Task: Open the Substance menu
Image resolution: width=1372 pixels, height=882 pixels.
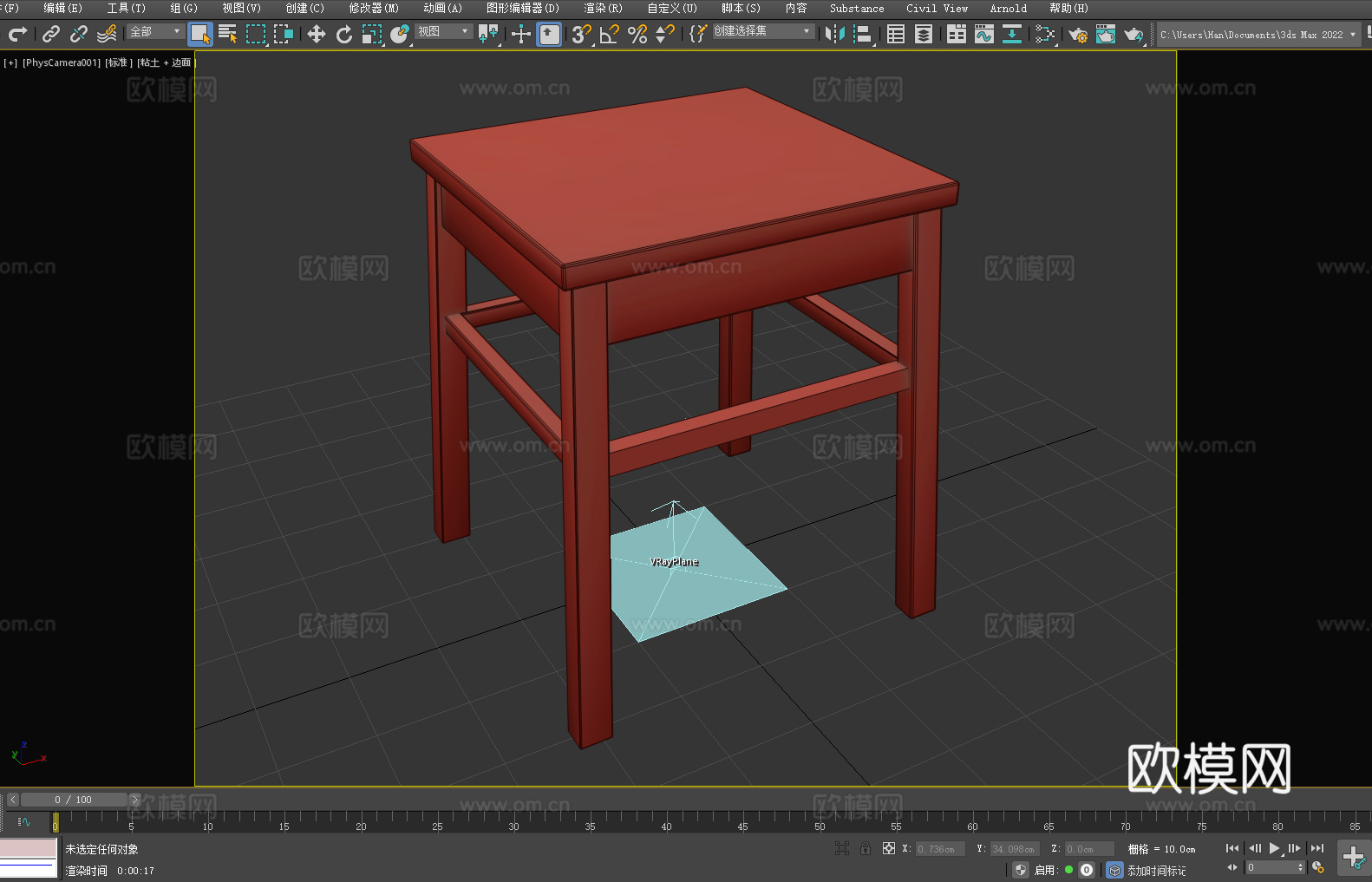Action: tap(857, 8)
